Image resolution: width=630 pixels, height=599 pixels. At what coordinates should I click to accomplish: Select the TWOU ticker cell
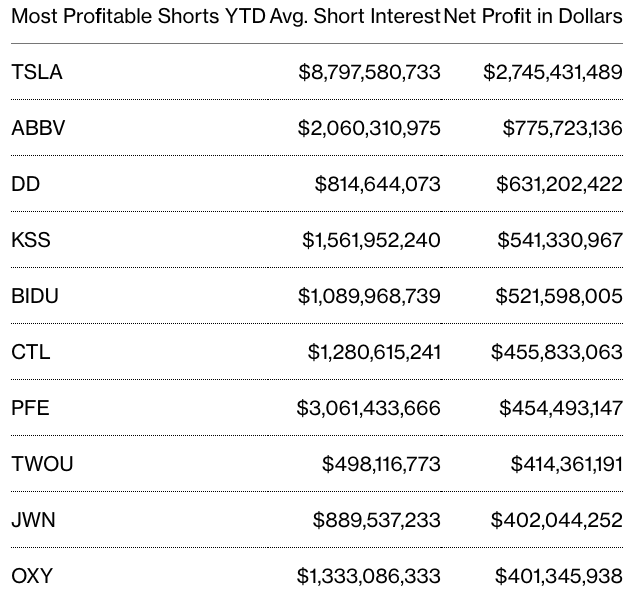coord(42,464)
